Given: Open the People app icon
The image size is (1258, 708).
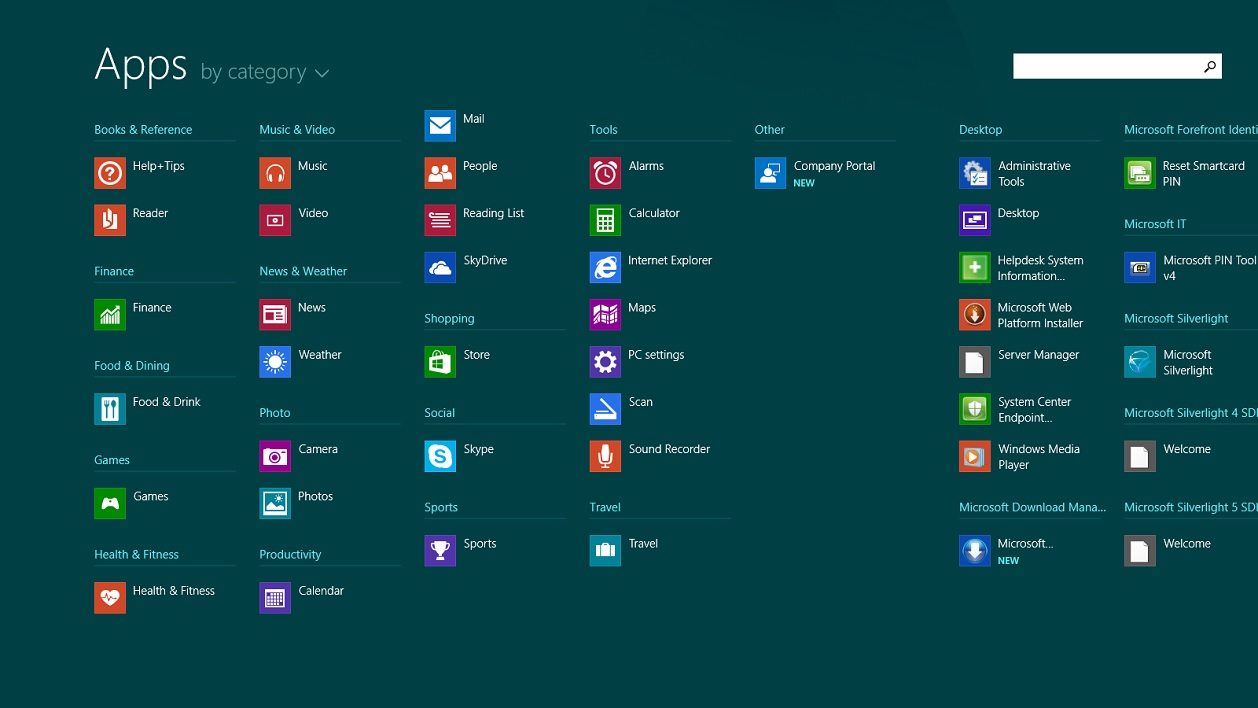Looking at the screenshot, I should coord(440,173).
